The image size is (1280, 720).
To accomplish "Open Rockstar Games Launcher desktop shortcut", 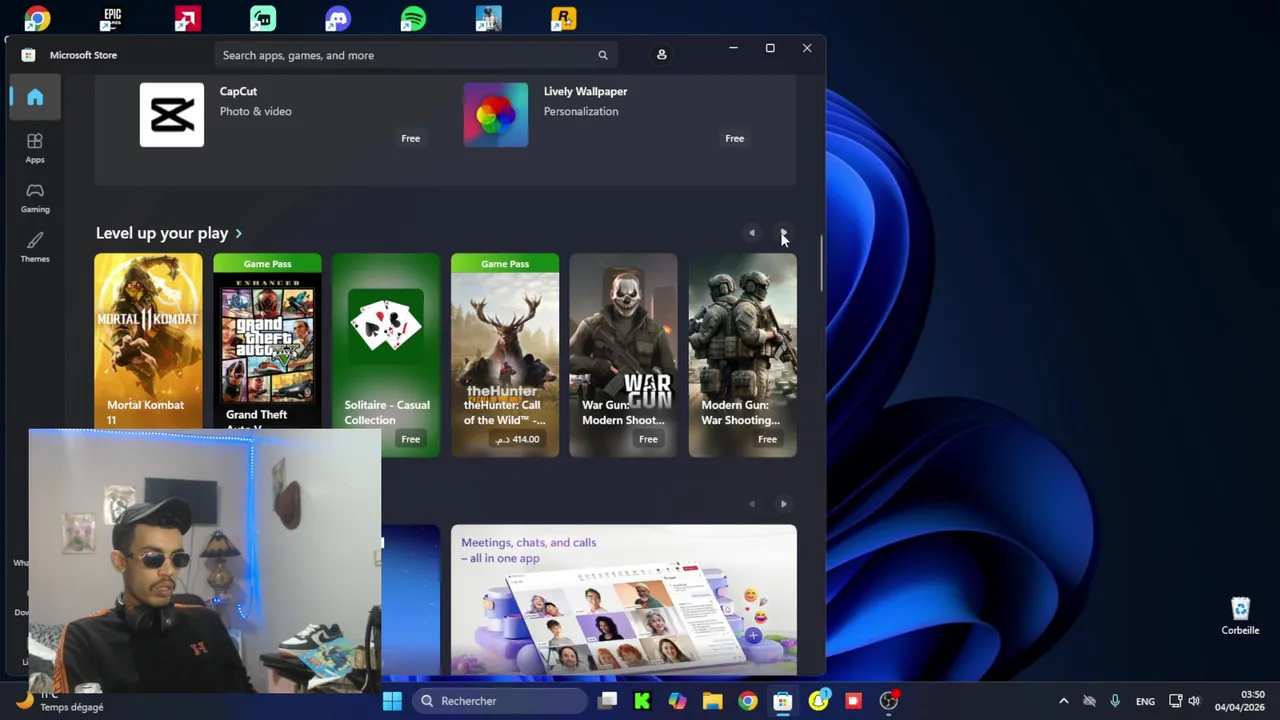I will (x=563, y=18).
